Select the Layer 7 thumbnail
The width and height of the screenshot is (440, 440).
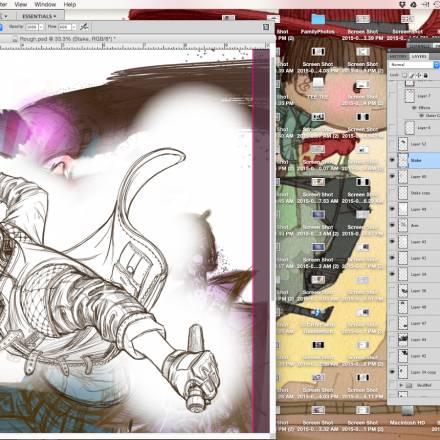[410, 96]
